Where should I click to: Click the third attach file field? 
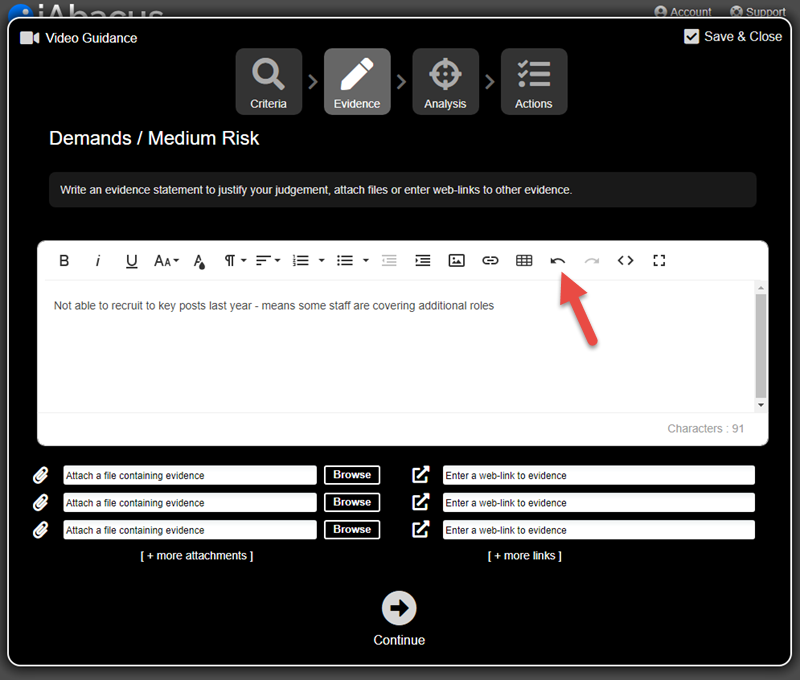[190, 530]
